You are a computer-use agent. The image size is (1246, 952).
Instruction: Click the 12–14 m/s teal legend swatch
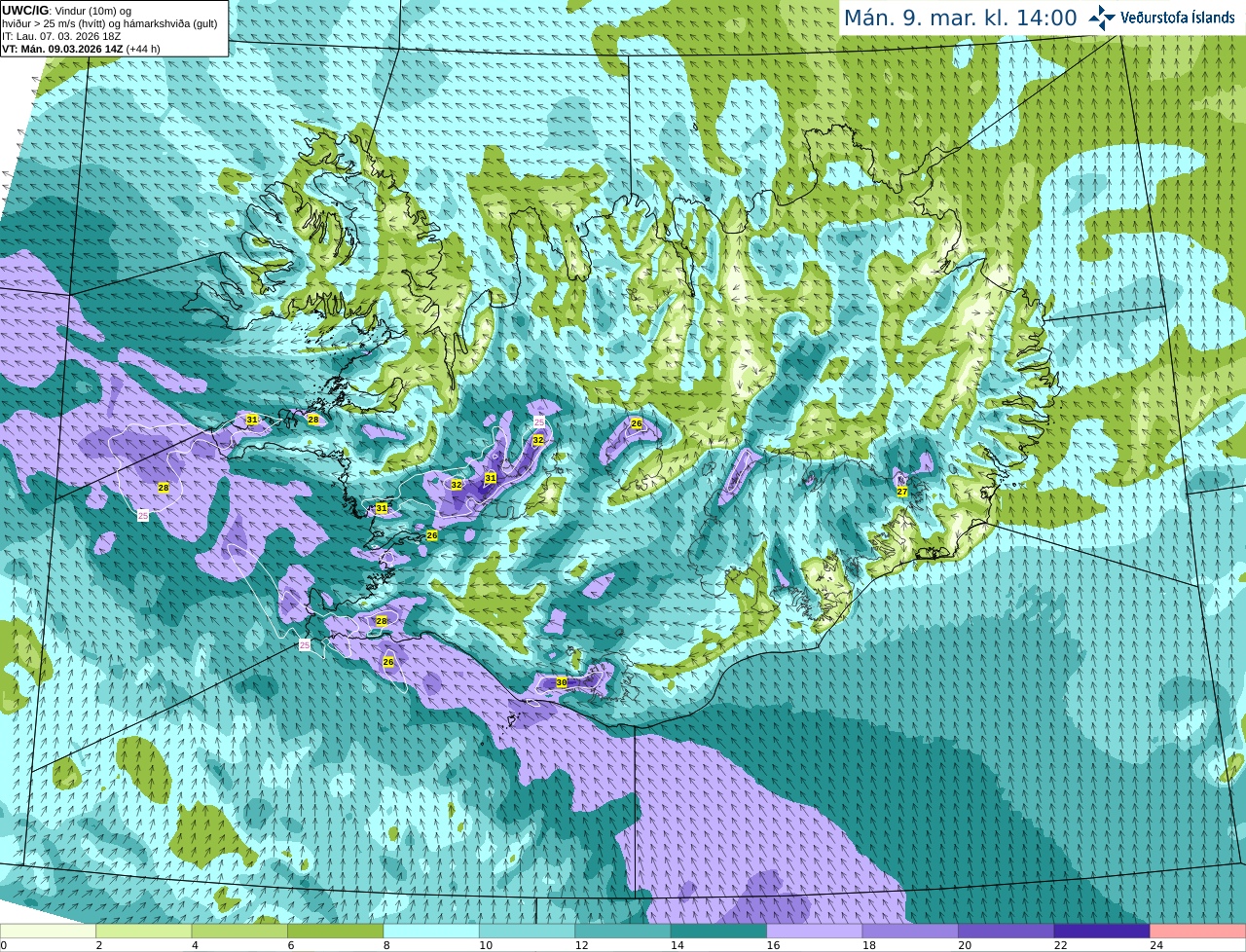click(623, 932)
